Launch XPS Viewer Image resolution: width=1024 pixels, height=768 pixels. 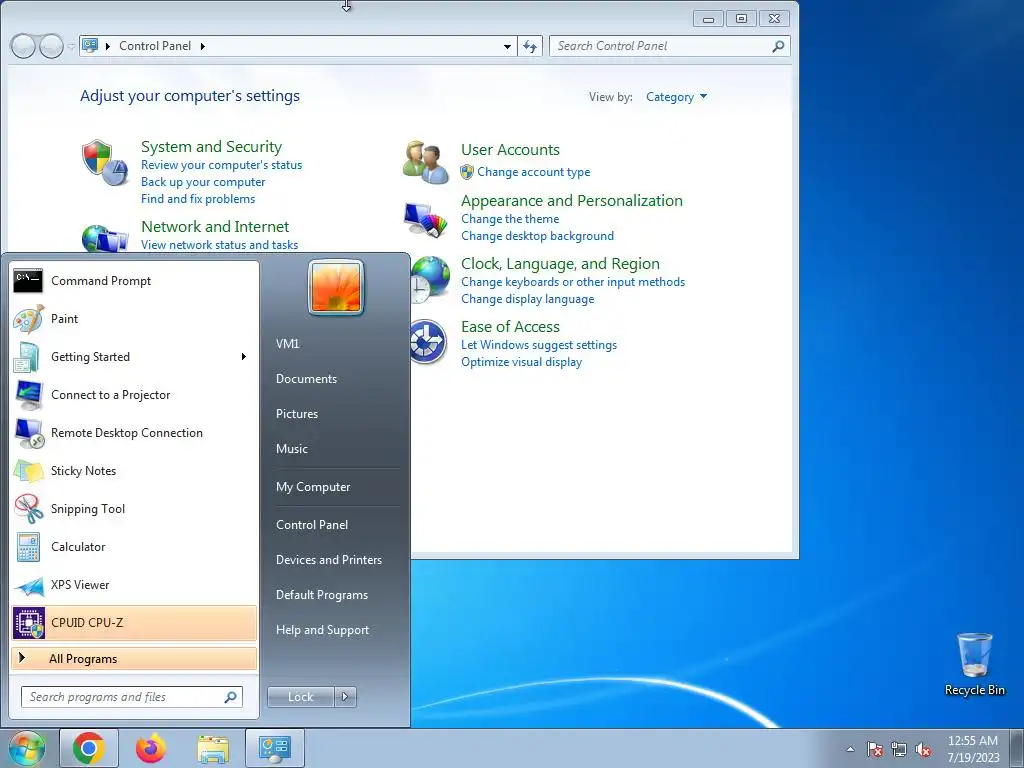[x=134, y=585]
